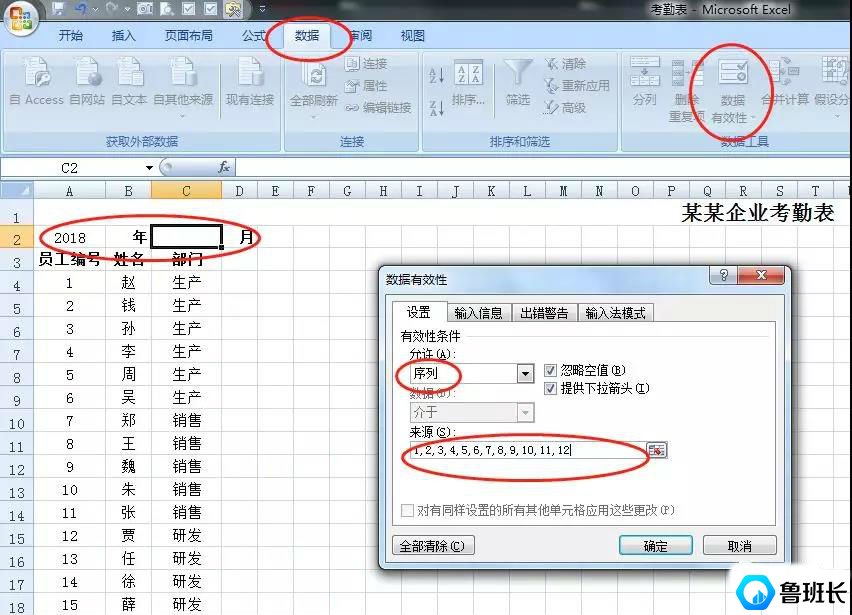Viewport: 852px width, 615px height.
Task: Check apply changes to same-setting cells option
Action: [x=408, y=510]
